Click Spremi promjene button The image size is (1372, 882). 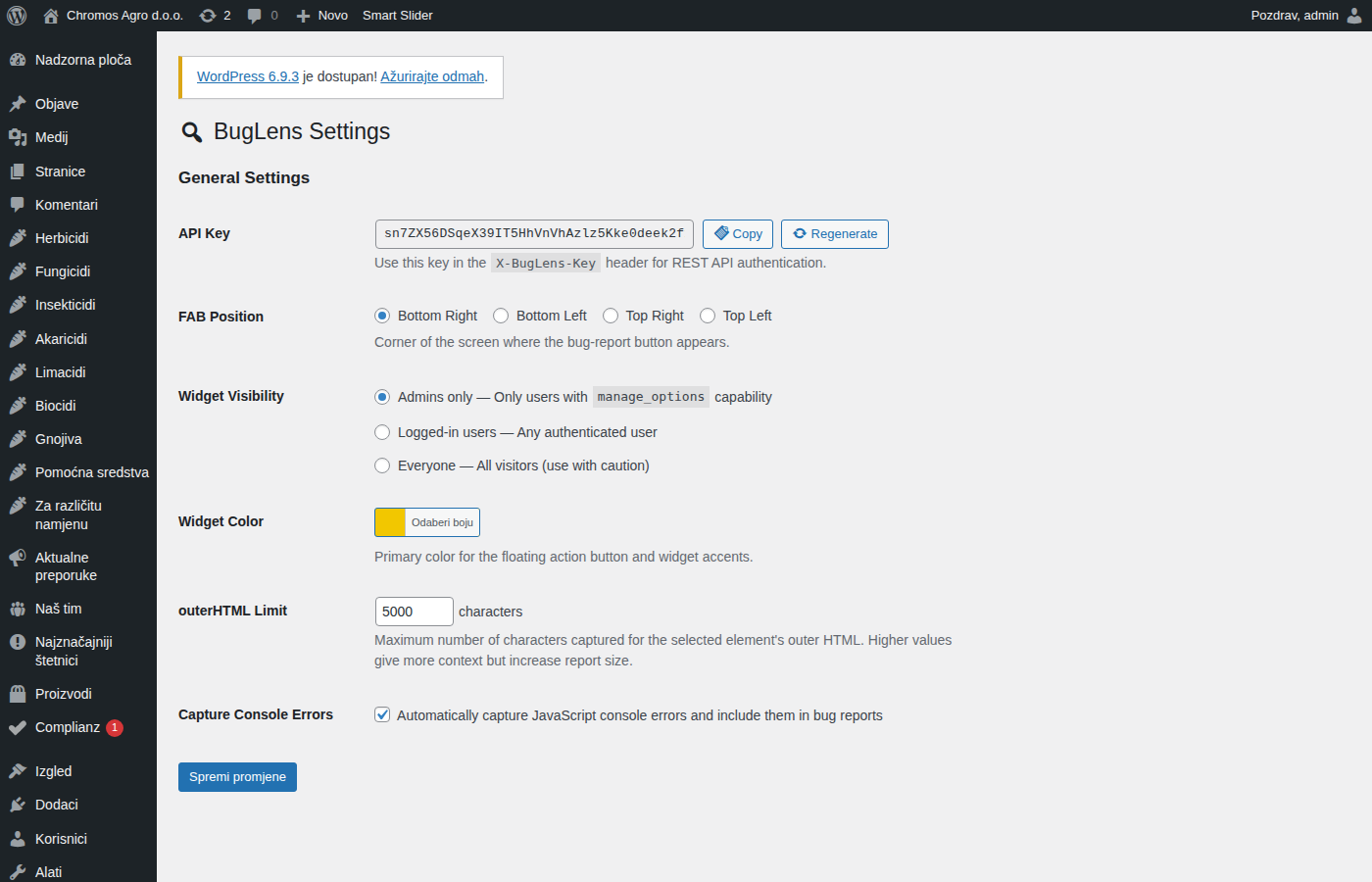[x=237, y=777]
